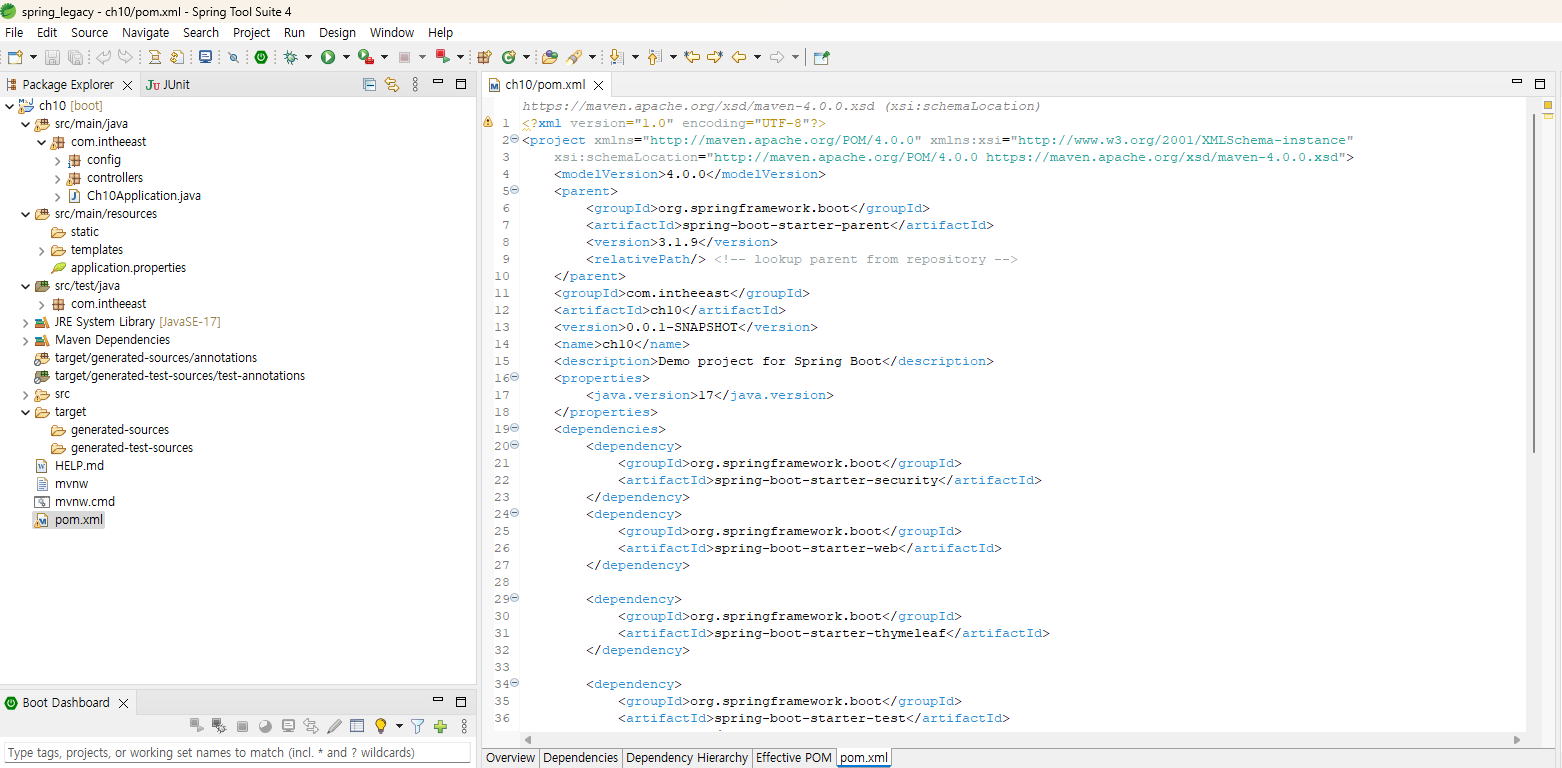Viewport: 1562px width, 768px height.
Task: Open the Window menu
Action: [x=392, y=33]
